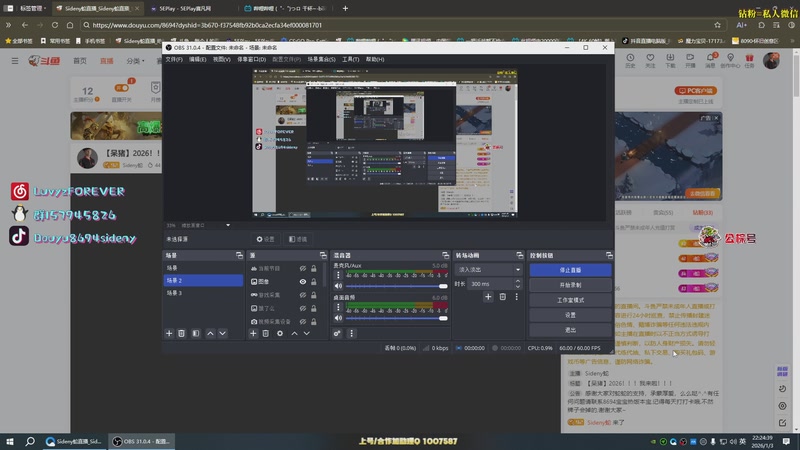
Task: Open audio mixer footer three-dot menu
Action: point(352,333)
